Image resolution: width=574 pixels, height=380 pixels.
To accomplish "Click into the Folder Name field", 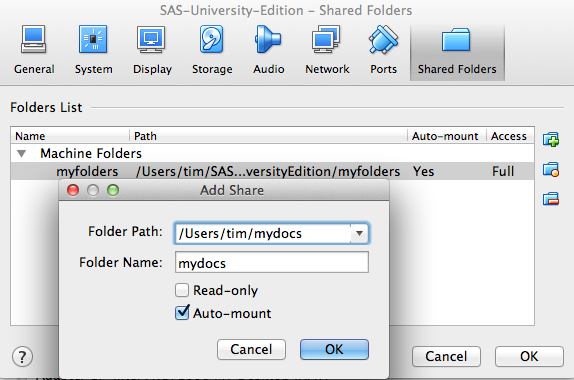I will point(272,262).
